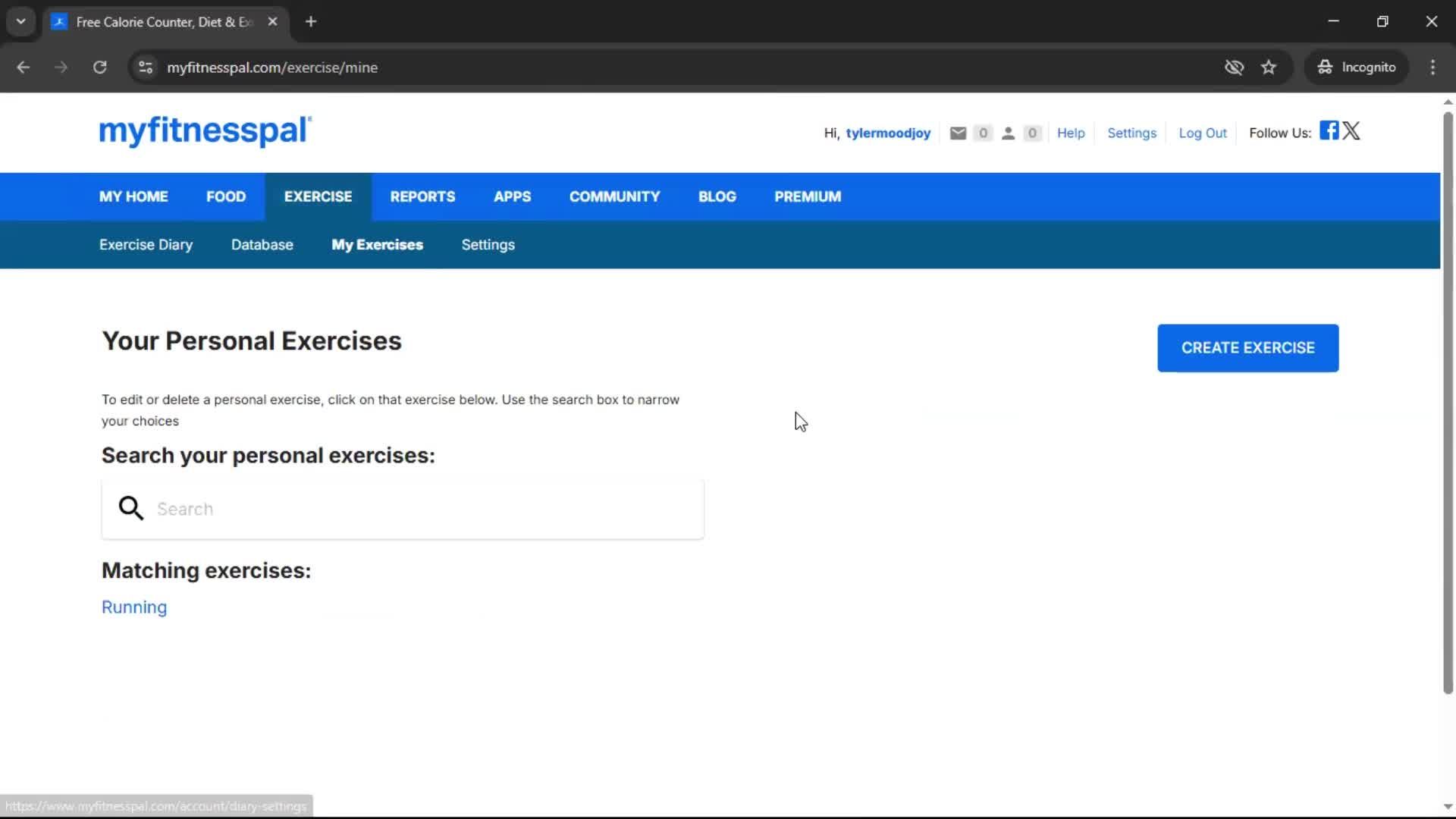1456x819 pixels.
Task: Open the messages envelope icon
Action: [x=958, y=133]
